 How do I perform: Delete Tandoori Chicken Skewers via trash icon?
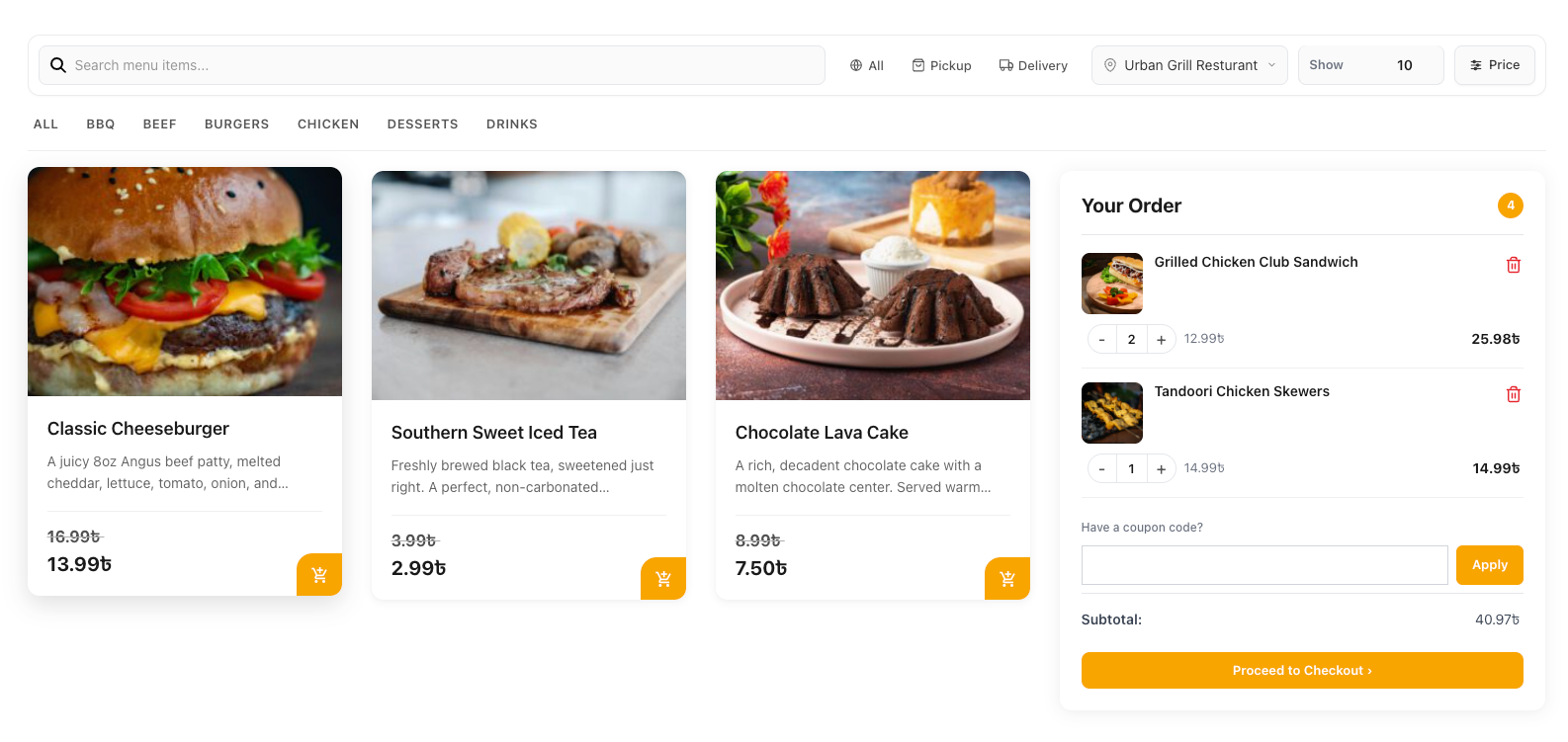pyautogui.click(x=1513, y=393)
